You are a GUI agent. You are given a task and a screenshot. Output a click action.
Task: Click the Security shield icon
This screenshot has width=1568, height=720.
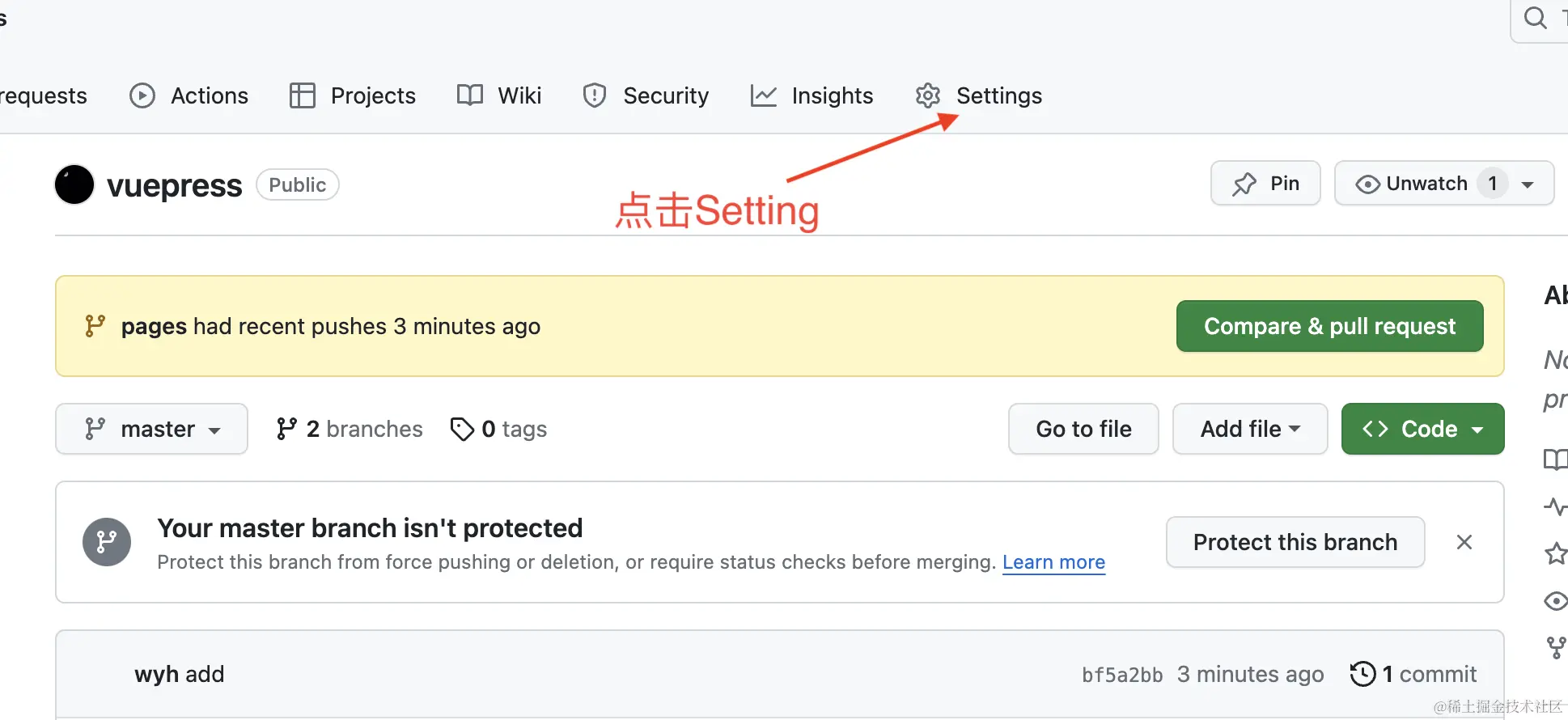coord(595,95)
